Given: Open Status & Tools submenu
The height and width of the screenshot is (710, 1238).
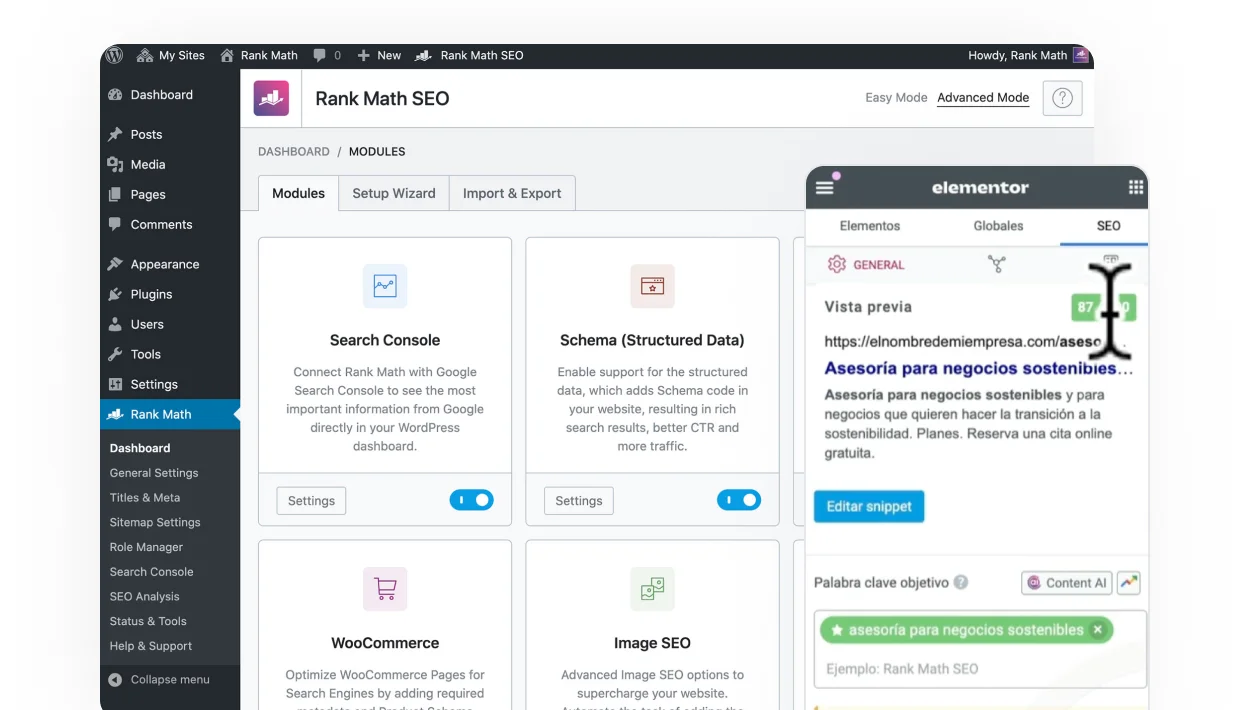Looking at the screenshot, I should click(x=148, y=621).
